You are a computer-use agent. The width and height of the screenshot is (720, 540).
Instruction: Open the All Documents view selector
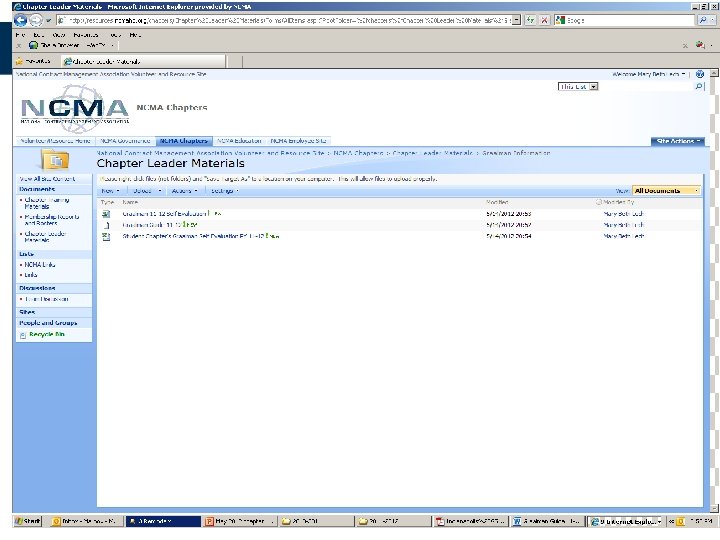pyautogui.click(x=666, y=191)
